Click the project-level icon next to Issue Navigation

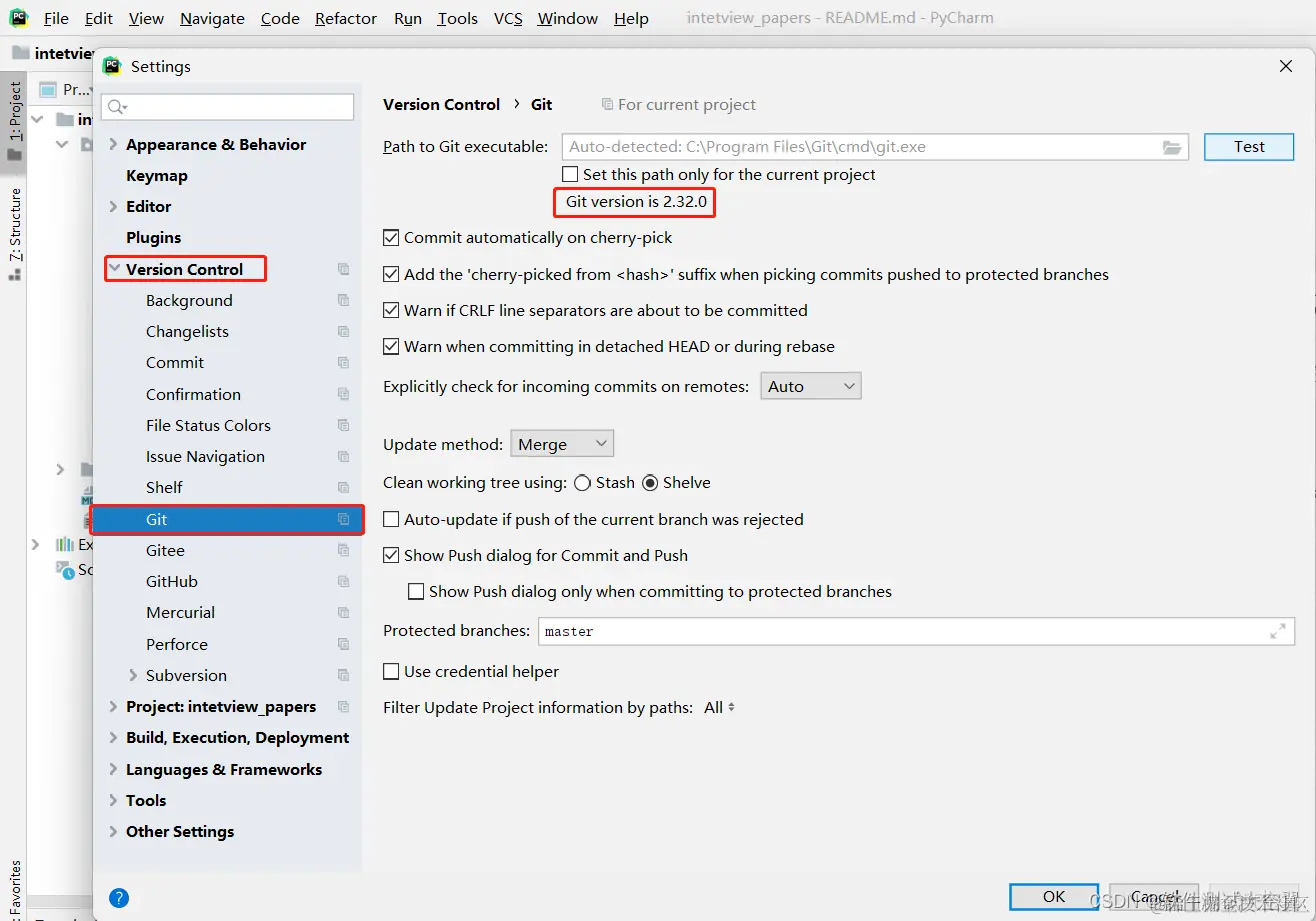pos(343,457)
